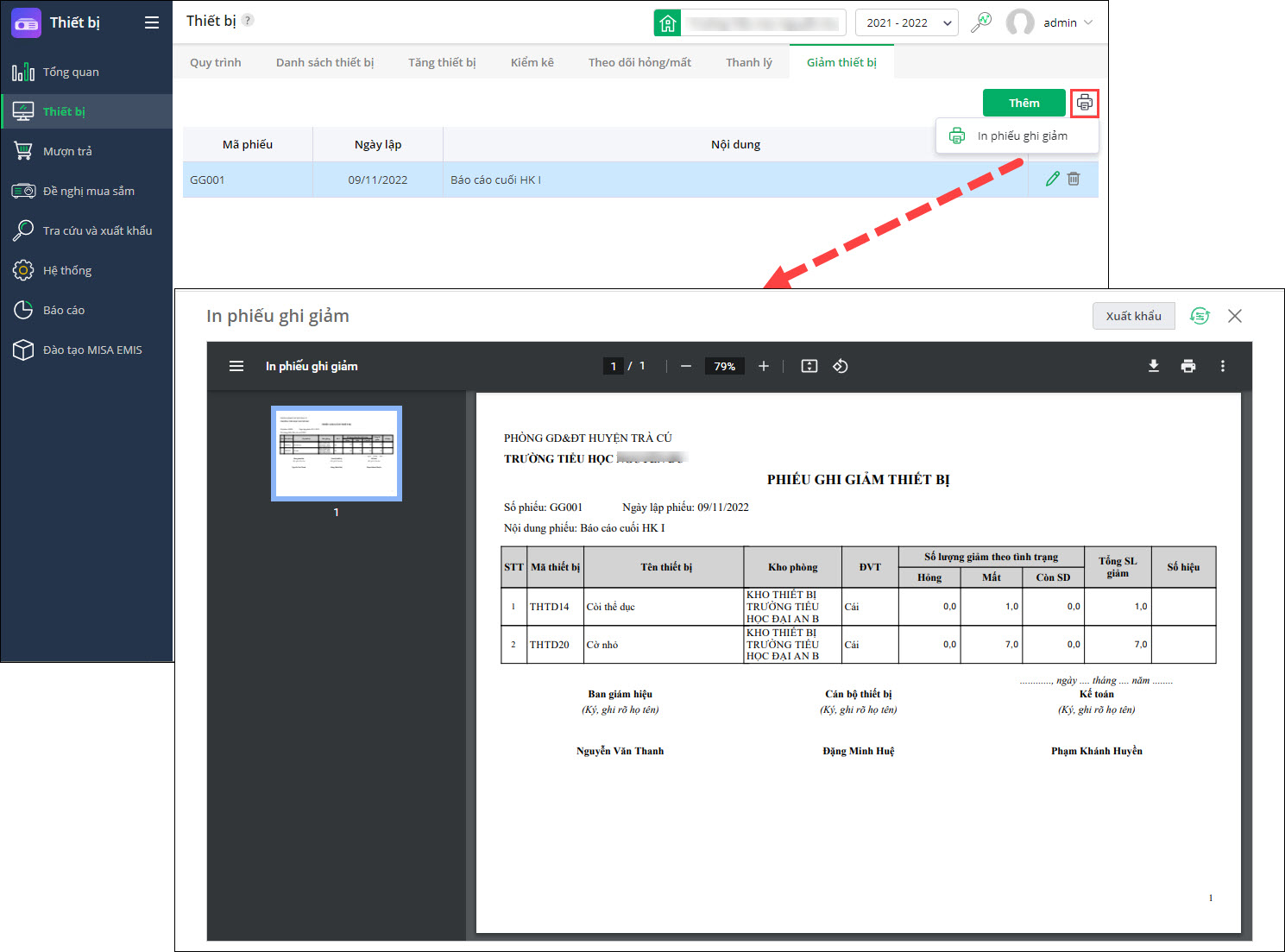Click the PDF page number field
The width and height of the screenshot is (1285, 952).
coord(614,366)
